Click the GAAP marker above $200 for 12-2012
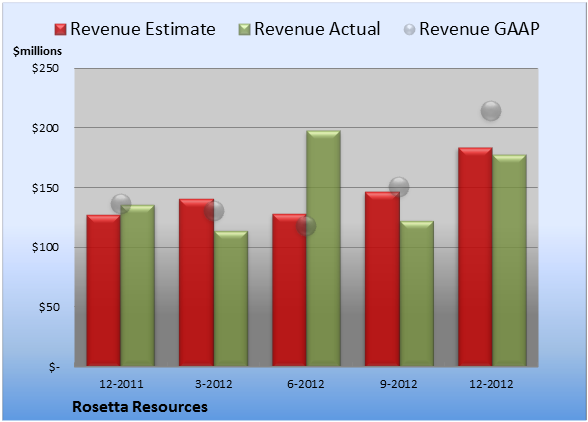Viewport: 588px width, 422px height. click(x=491, y=111)
